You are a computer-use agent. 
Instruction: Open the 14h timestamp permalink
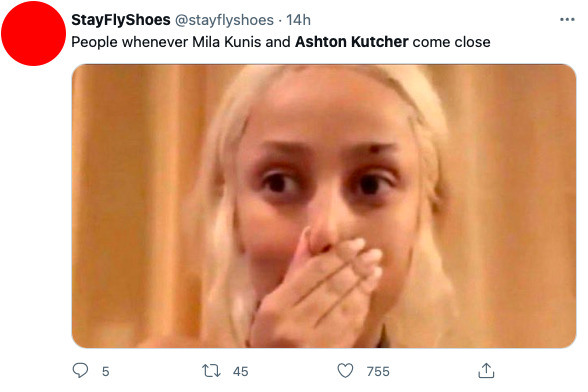(298, 20)
